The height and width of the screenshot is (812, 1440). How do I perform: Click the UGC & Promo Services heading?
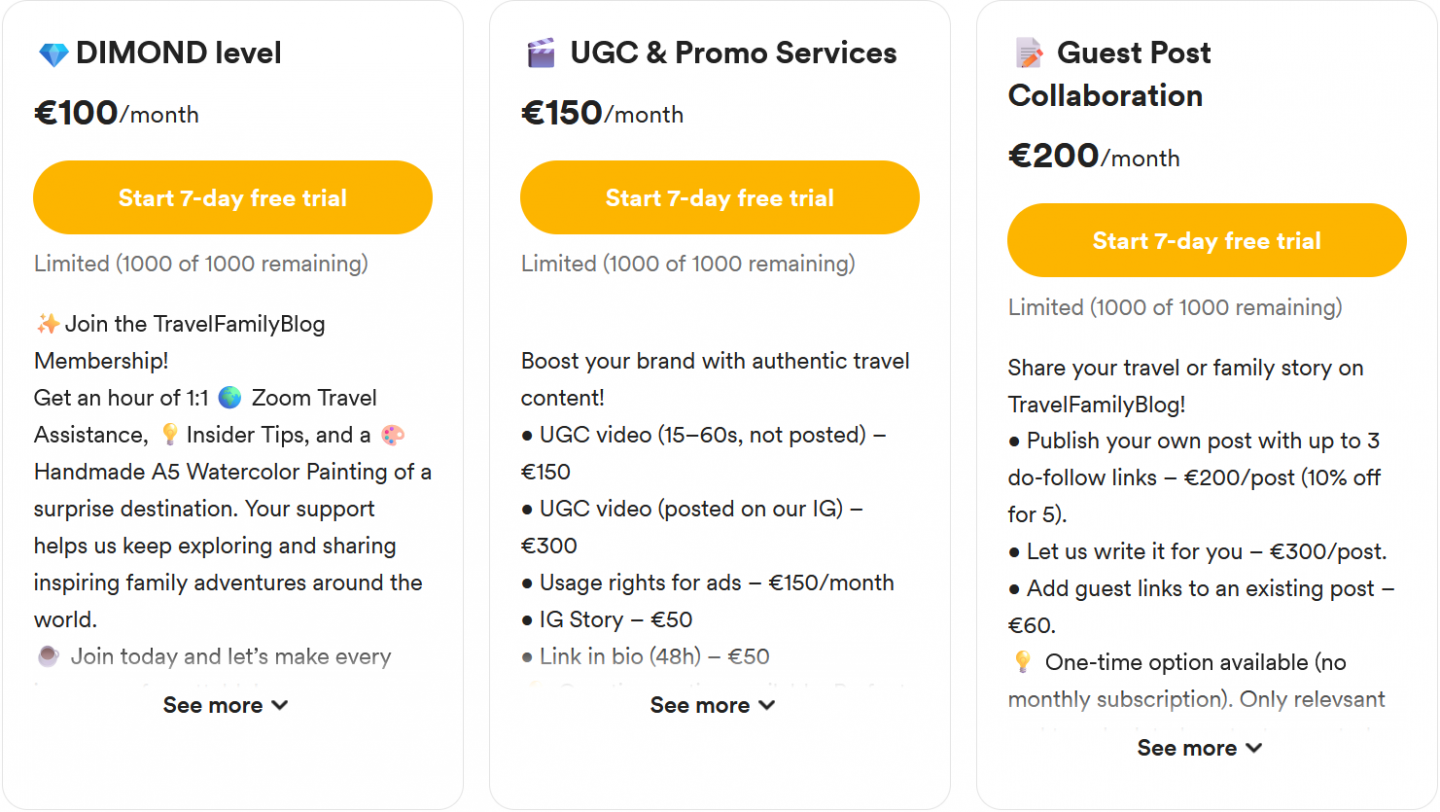click(x=733, y=53)
